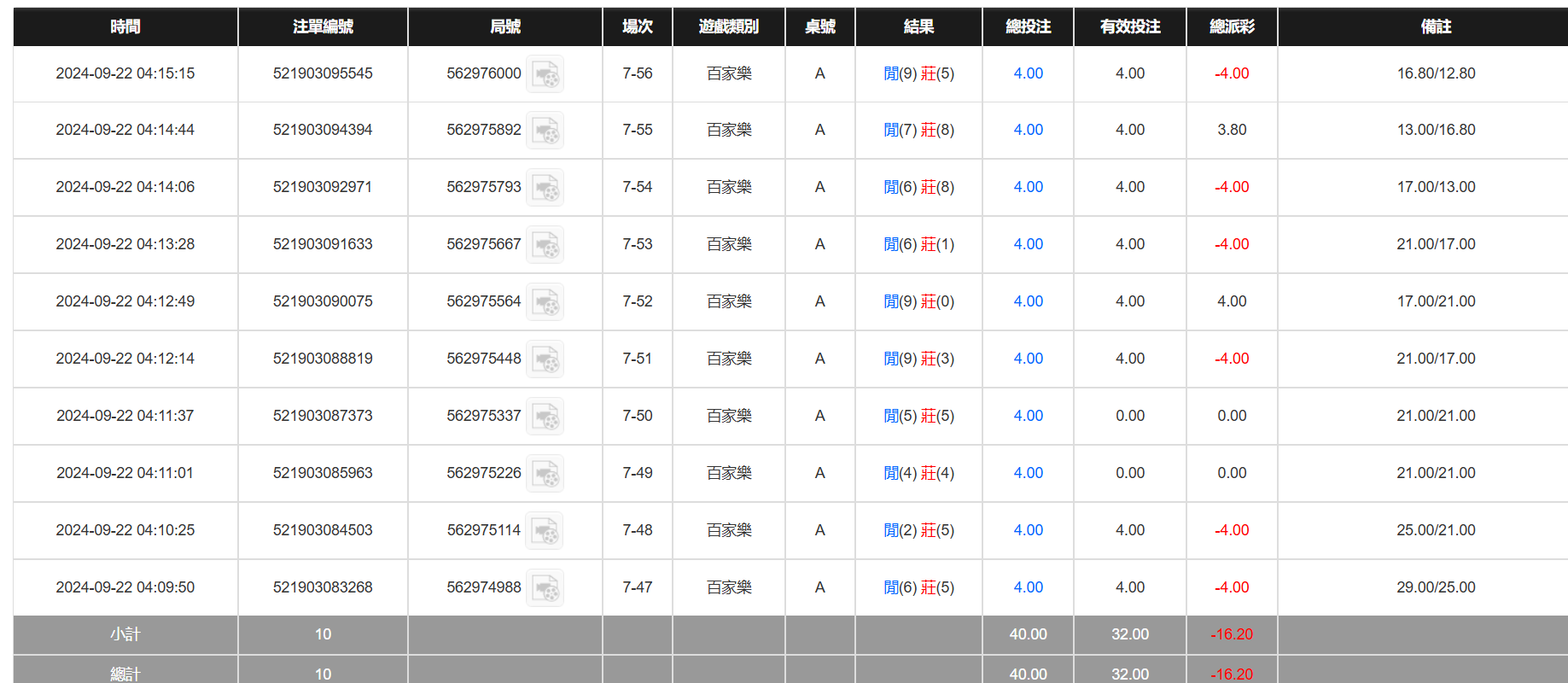Click replay icon beside round 562975892

click(545, 131)
